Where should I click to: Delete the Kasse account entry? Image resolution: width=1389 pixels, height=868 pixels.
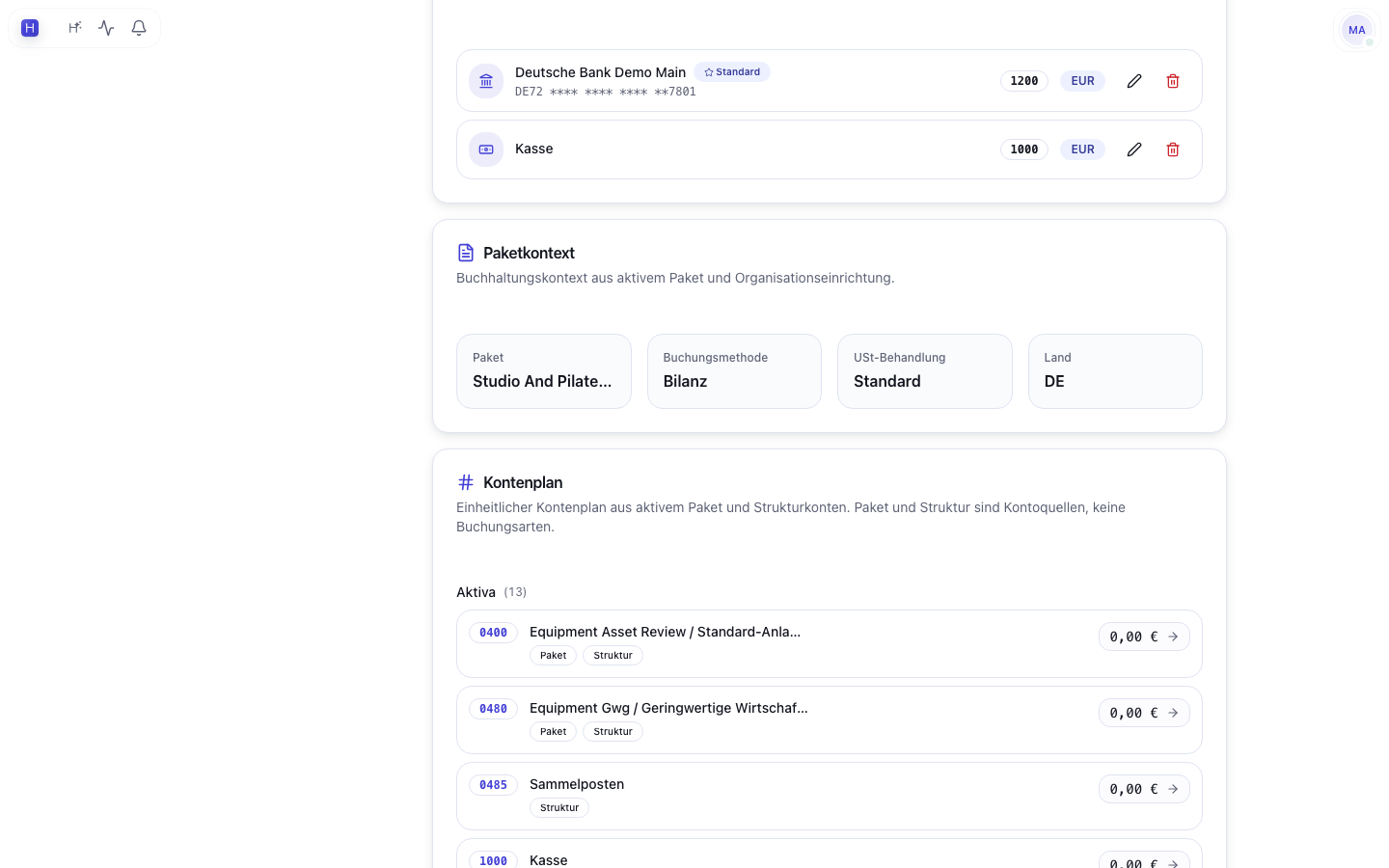click(x=1173, y=149)
